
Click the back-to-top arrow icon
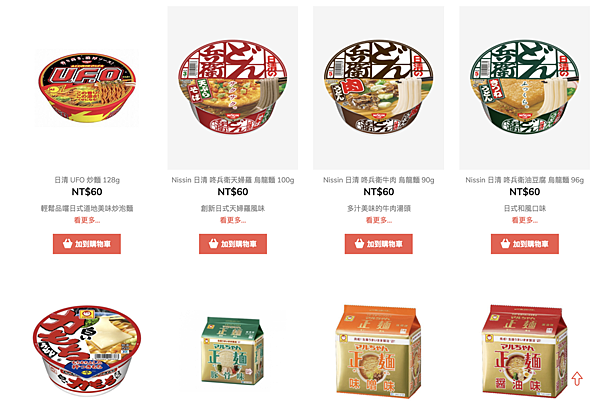click(x=577, y=378)
